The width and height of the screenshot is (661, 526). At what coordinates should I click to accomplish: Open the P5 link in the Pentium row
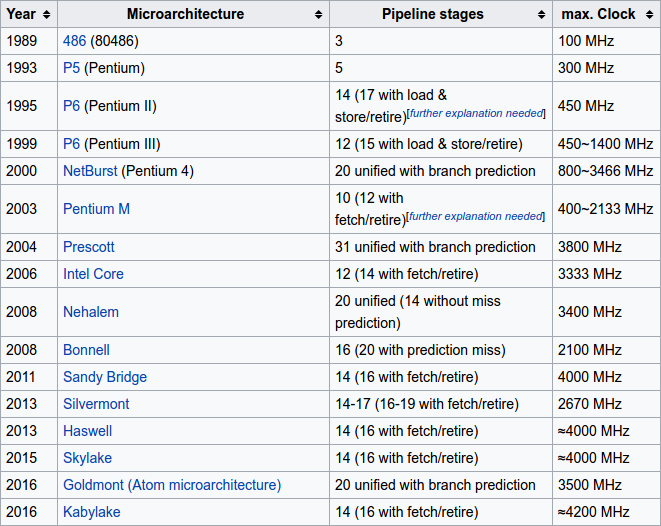pos(71,68)
